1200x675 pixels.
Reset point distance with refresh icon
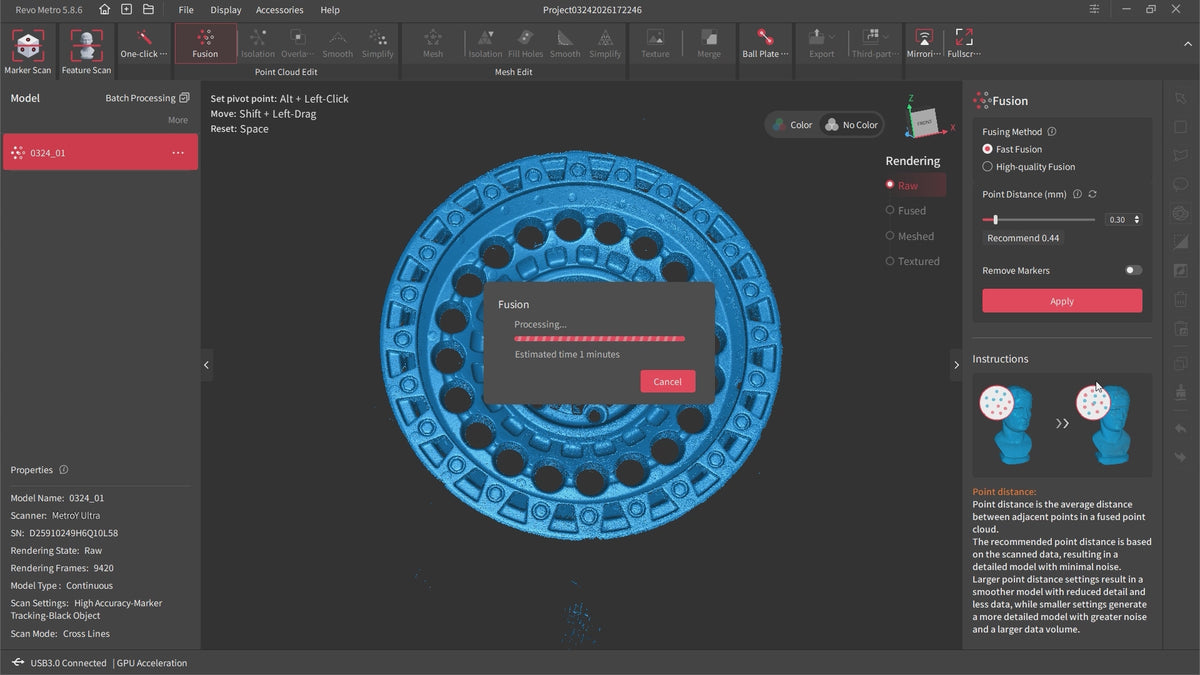pyautogui.click(x=1092, y=194)
